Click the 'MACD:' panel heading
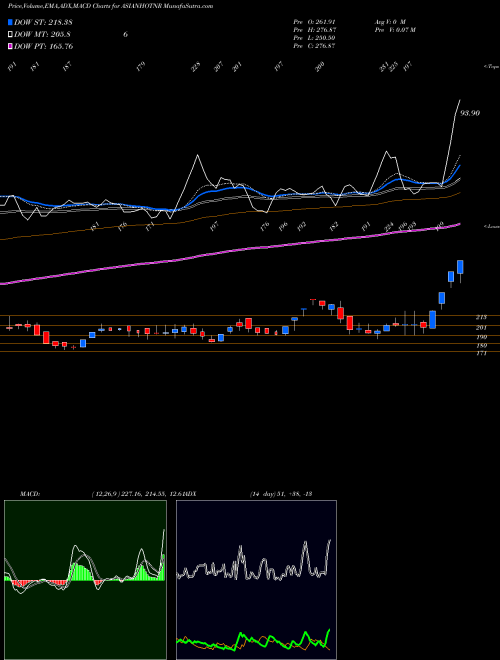This screenshot has height=660, width=500. 29,494
